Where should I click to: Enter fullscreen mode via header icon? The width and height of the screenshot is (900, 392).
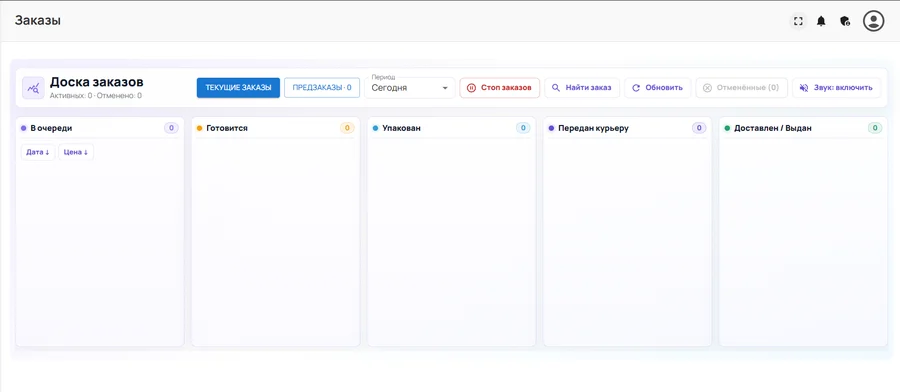coord(798,22)
